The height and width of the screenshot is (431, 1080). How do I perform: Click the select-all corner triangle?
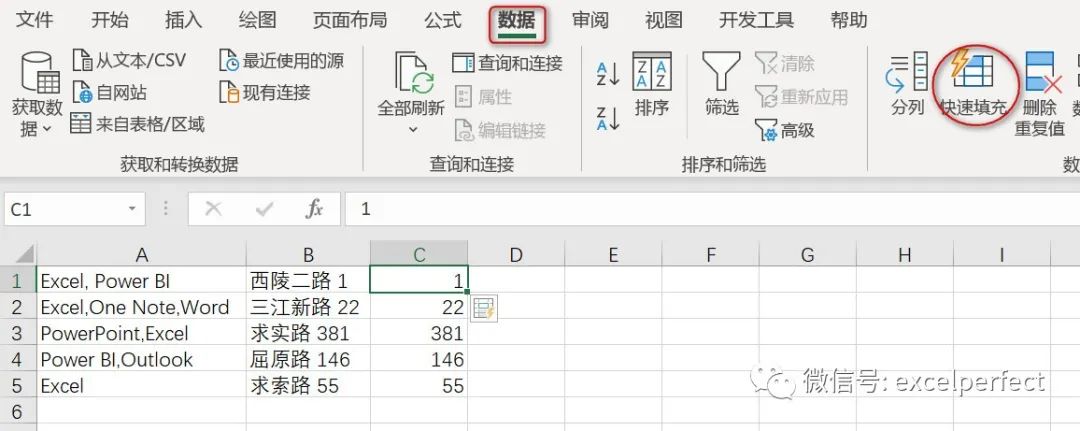(25, 255)
